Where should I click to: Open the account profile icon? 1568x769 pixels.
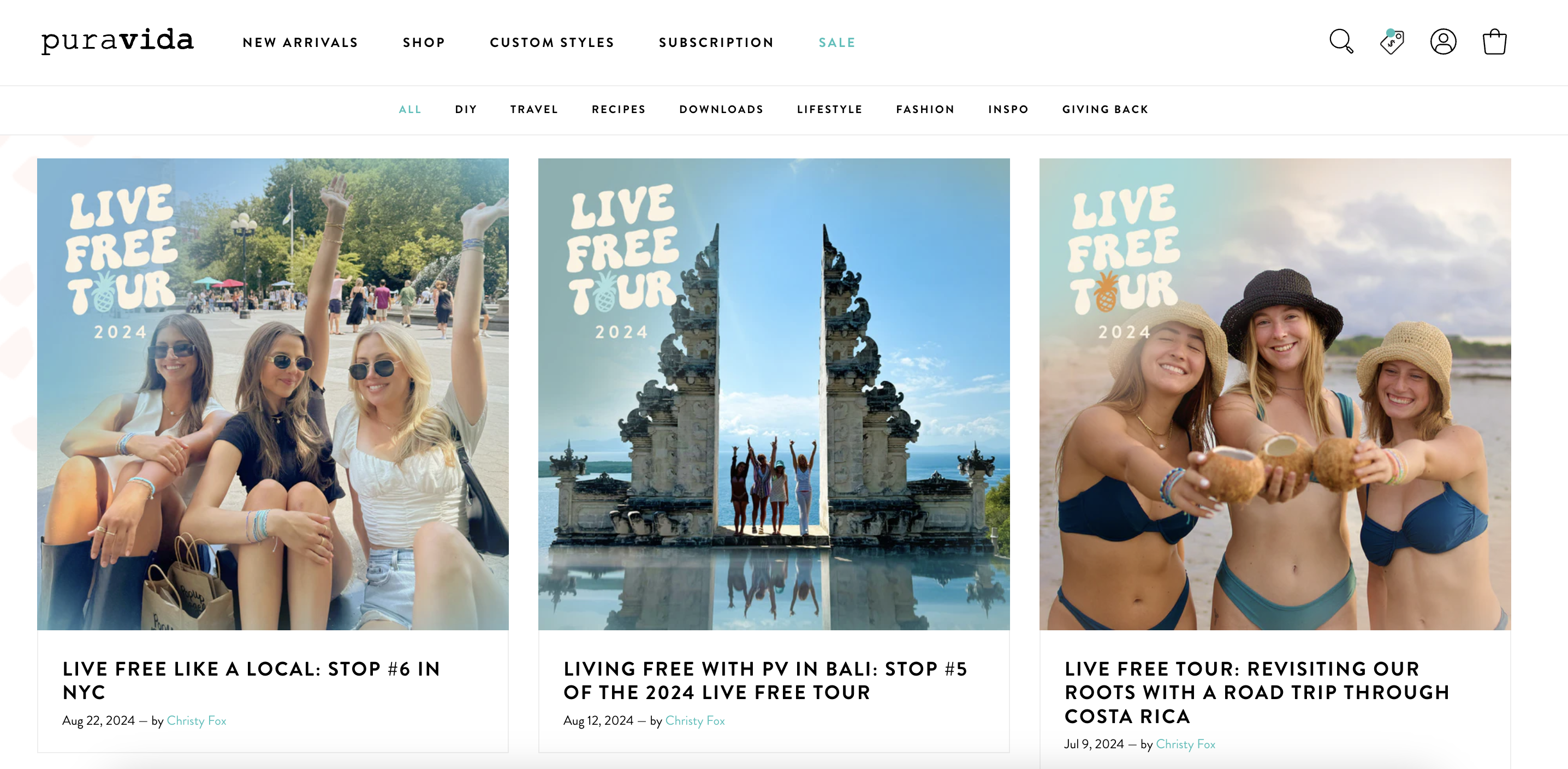pyautogui.click(x=1443, y=42)
